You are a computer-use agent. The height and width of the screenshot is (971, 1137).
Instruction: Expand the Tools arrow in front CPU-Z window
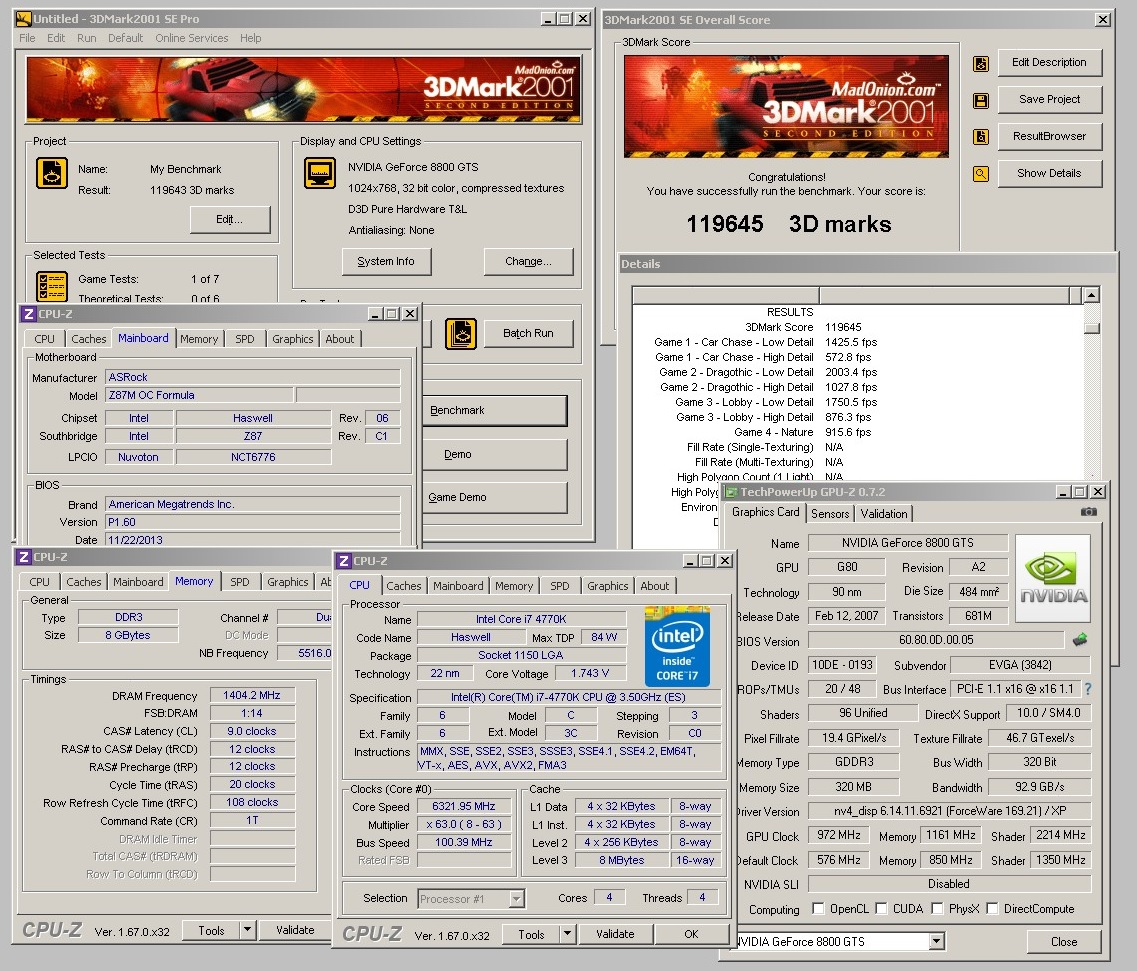tap(567, 934)
